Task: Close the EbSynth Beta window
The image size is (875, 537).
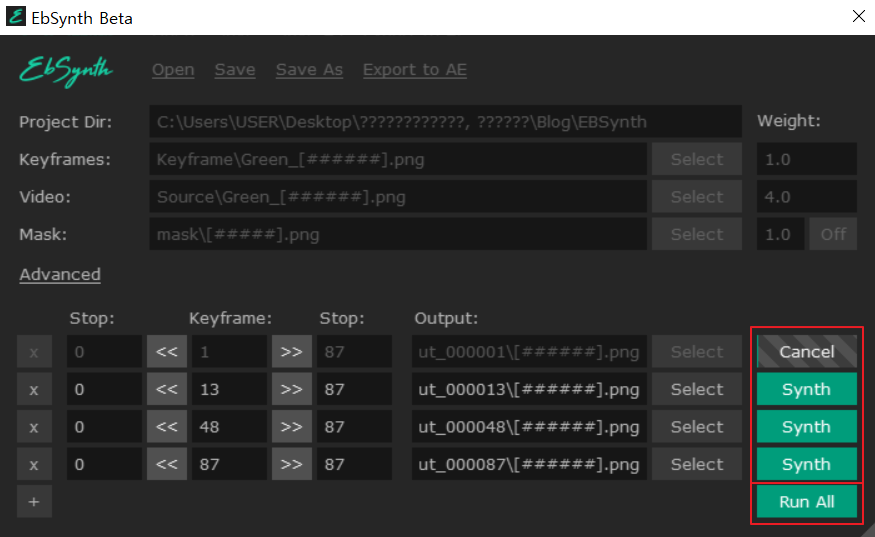Action: 858,16
